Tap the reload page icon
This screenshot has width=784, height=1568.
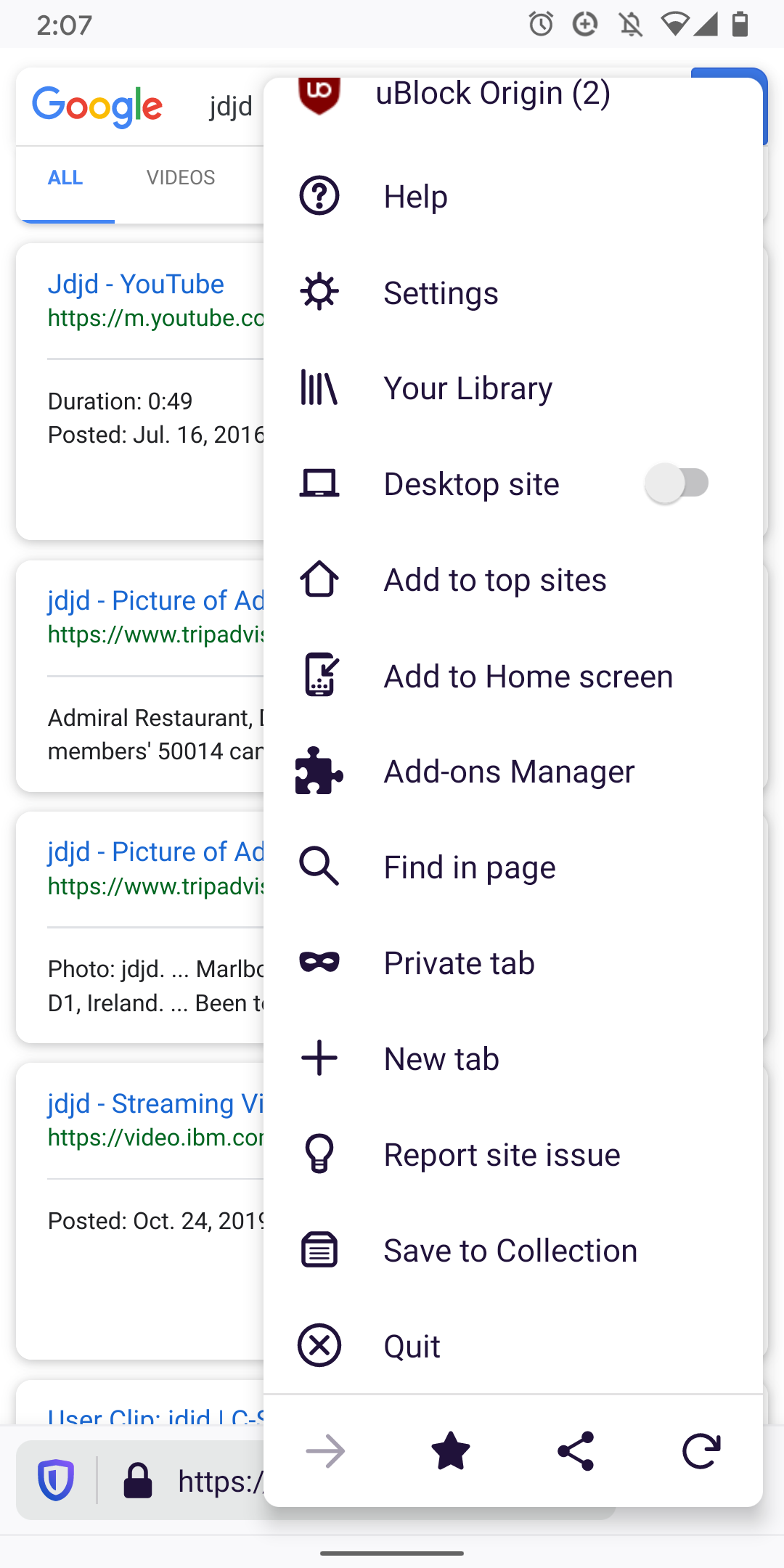click(x=701, y=1451)
